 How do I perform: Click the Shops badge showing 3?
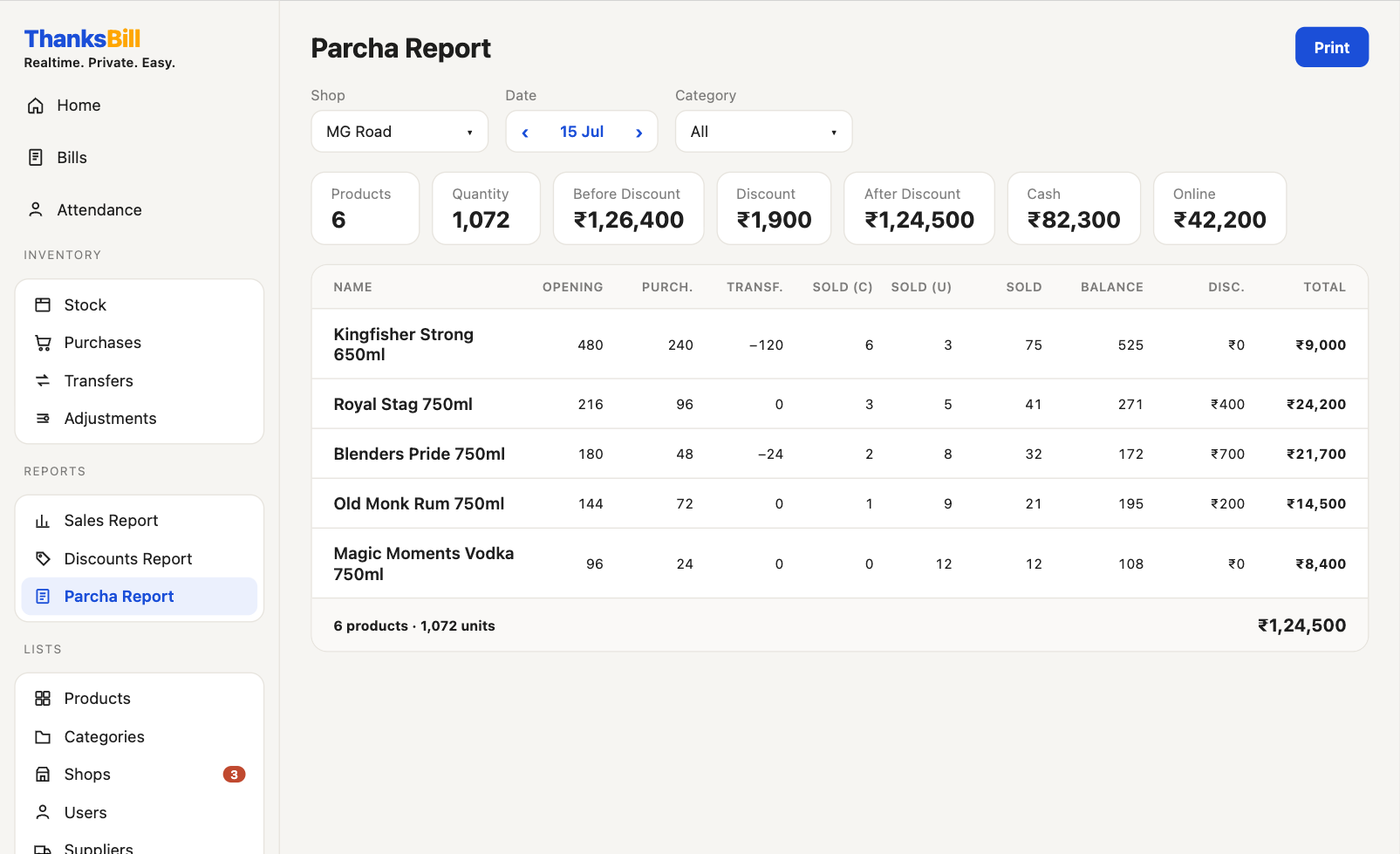[x=234, y=775]
